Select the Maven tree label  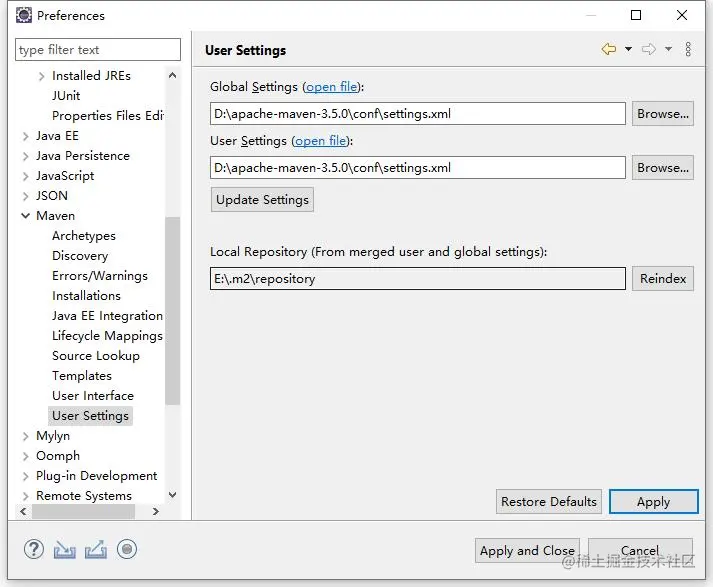[55, 216]
